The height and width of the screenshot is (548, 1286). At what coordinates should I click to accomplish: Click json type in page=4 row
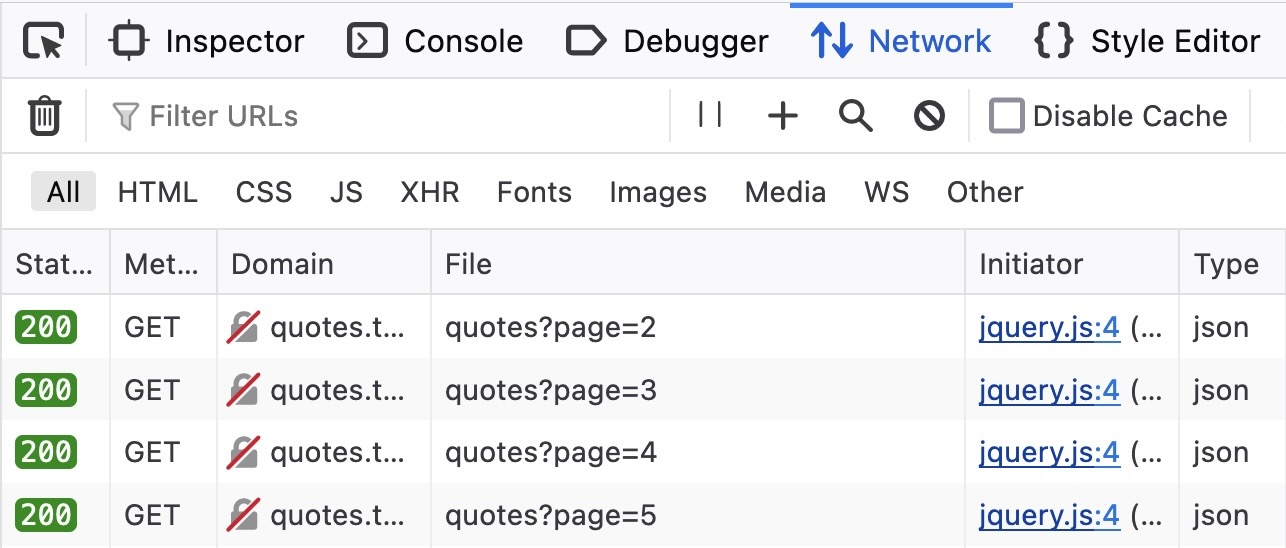coord(1221,453)
